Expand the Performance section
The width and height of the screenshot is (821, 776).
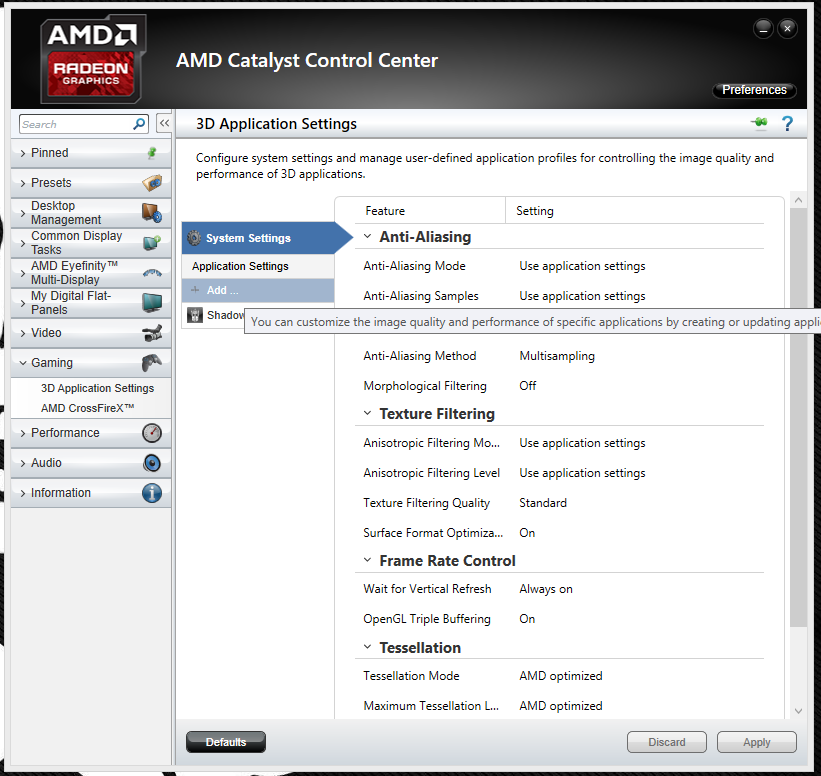point(23,433)
